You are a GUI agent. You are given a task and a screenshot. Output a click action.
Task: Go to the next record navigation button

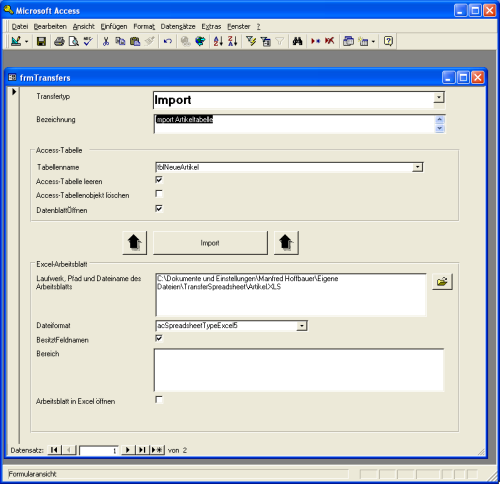(127, 450)
